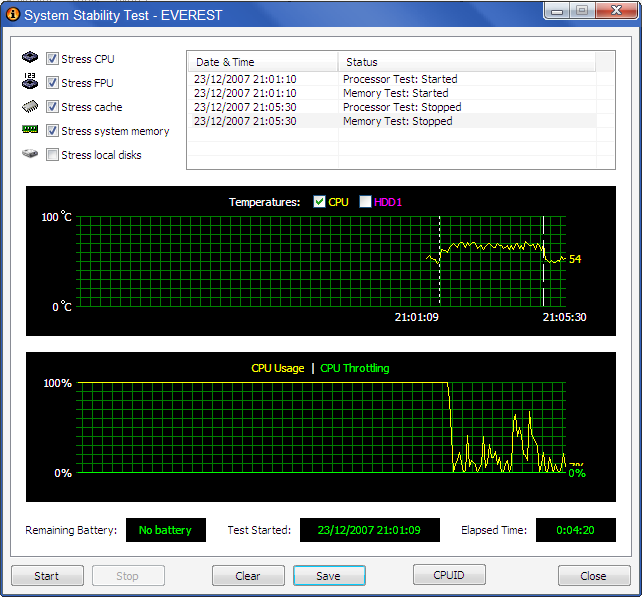Toggle the Stress system memory checkbox
This screenshot has height=597, width=642.
[52, 131]
